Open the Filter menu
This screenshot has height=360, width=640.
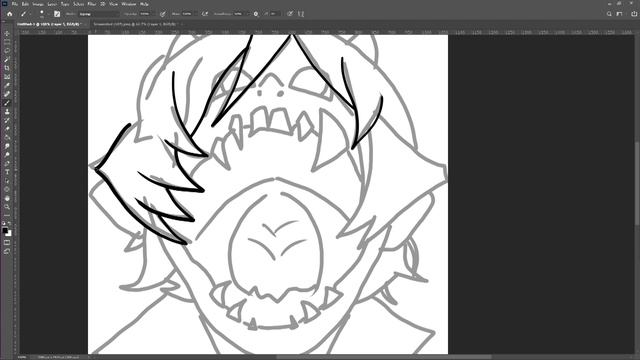(92, 4)
